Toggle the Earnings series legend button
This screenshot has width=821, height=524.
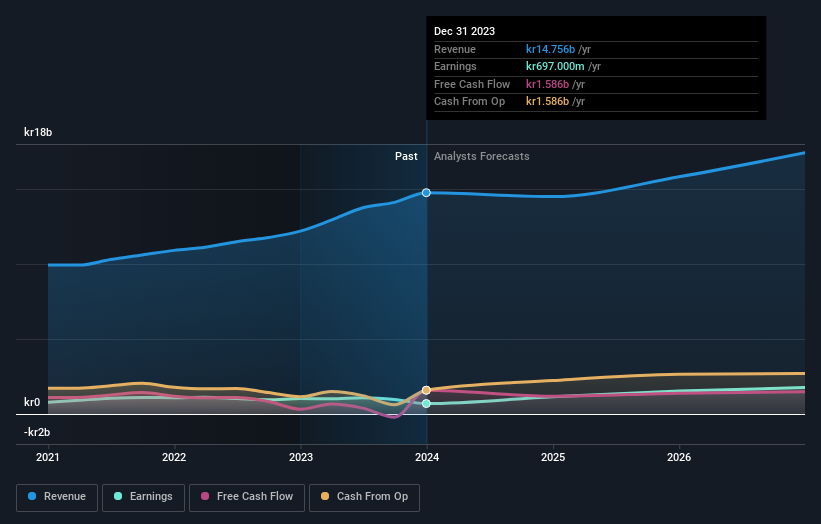point(143,497)
